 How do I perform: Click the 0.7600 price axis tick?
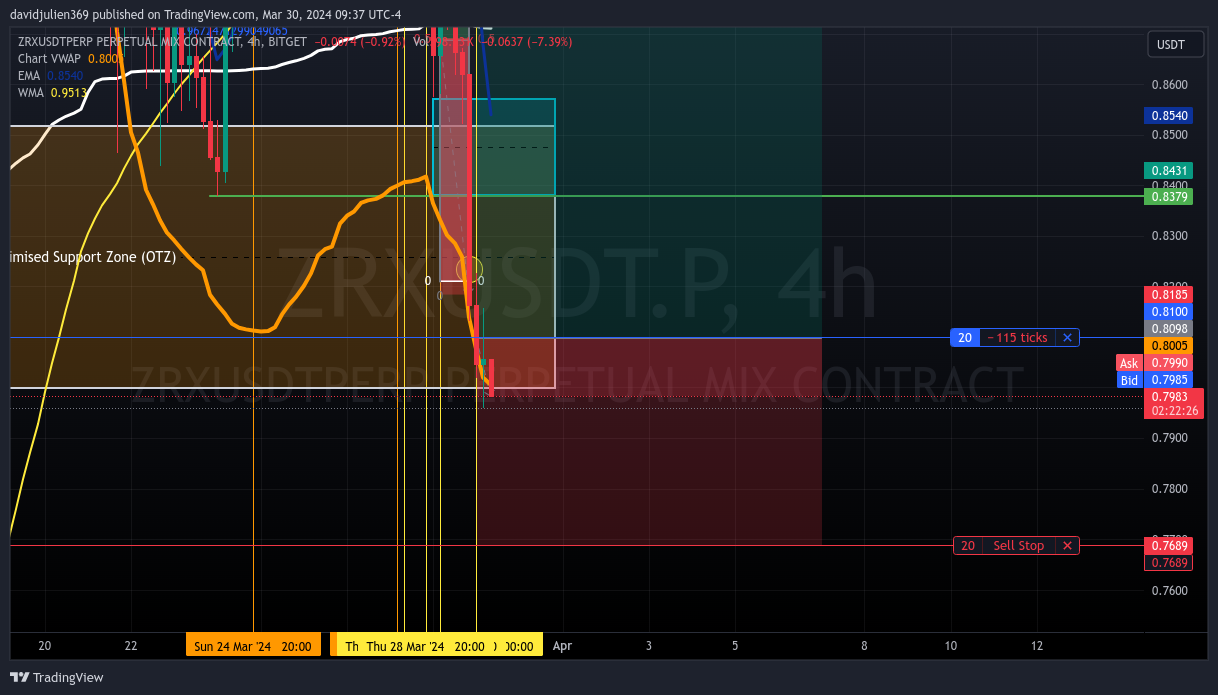(1170, 590)
